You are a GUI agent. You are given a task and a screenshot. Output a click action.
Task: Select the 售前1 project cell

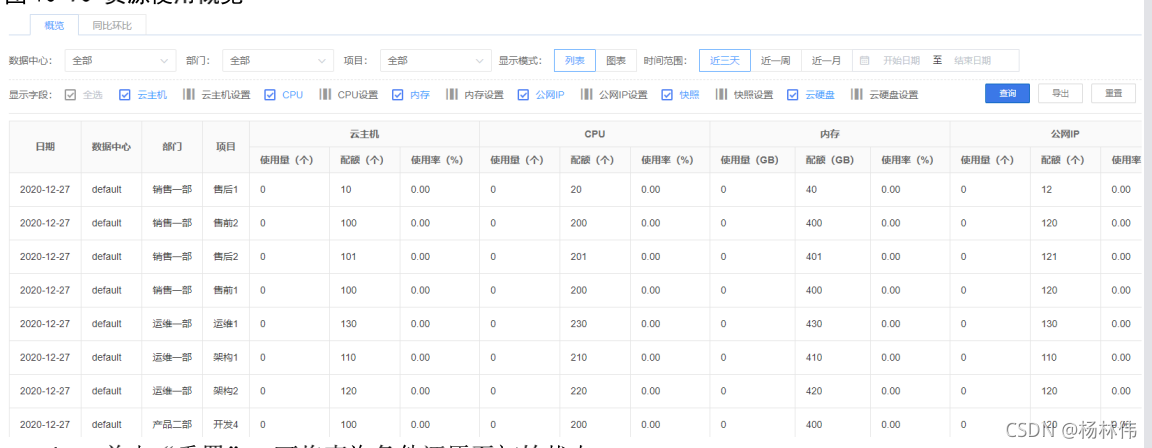tap(226, 290)
